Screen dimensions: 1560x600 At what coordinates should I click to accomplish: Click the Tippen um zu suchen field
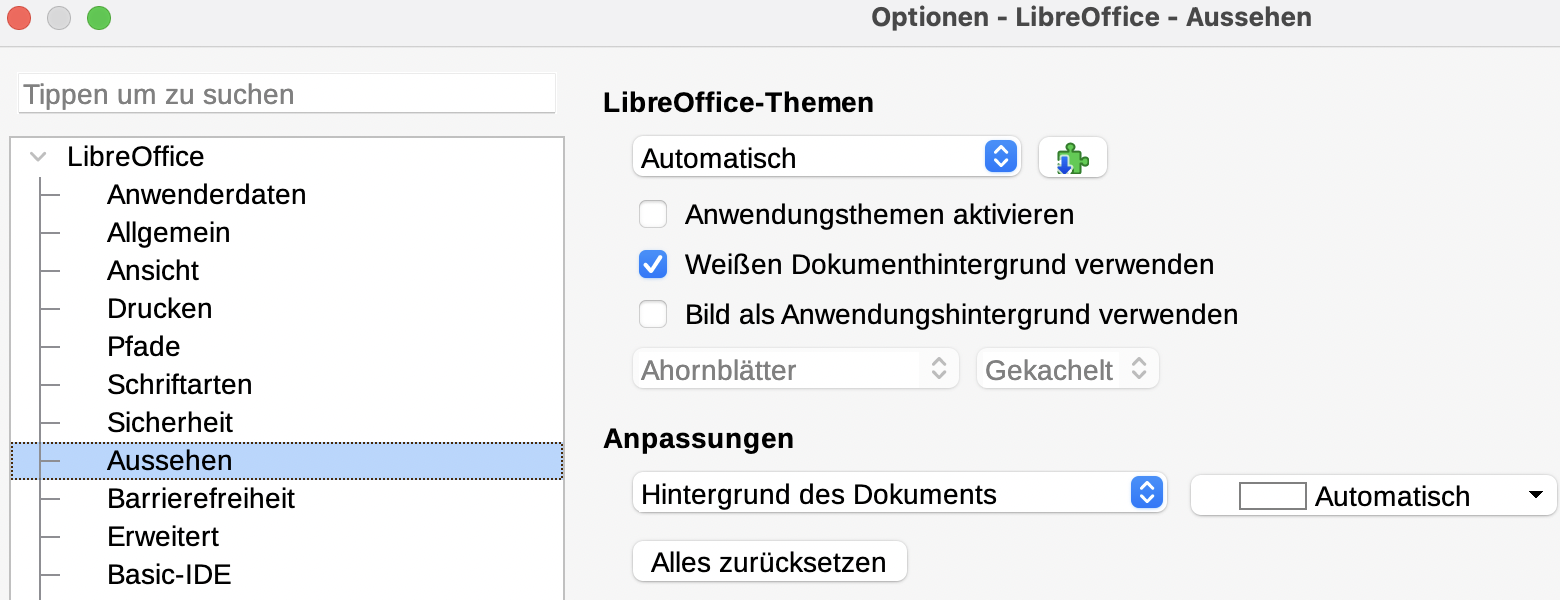click(x=287, y=94)
